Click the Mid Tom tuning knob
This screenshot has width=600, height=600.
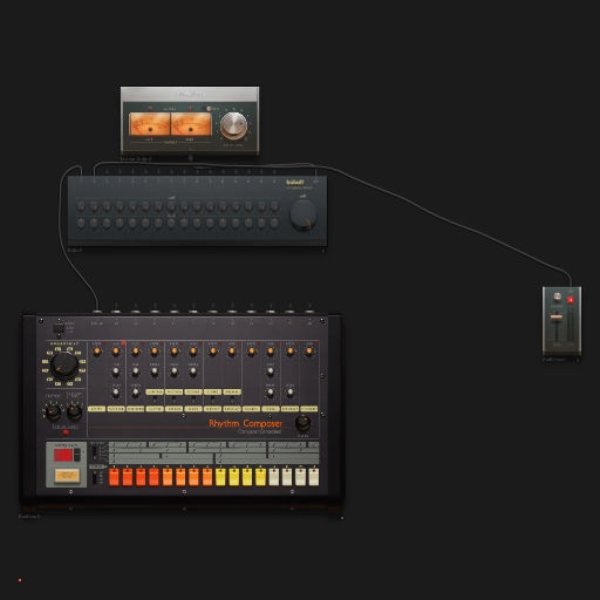[x=174, y=371]
